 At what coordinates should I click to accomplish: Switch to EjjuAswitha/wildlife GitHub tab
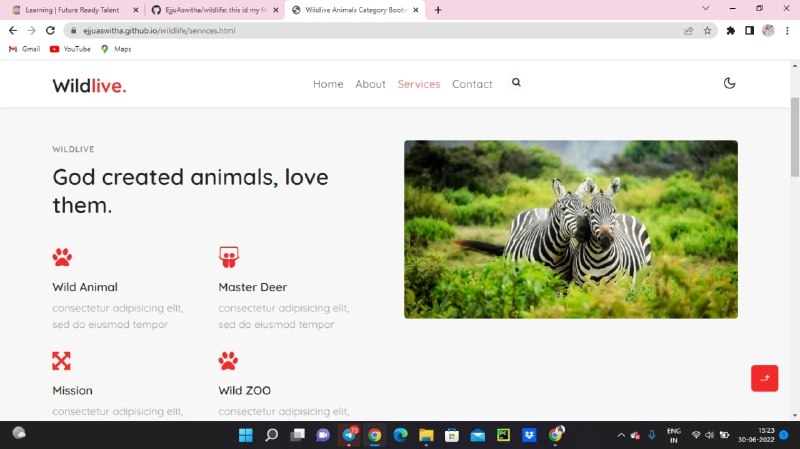[216, 10]
